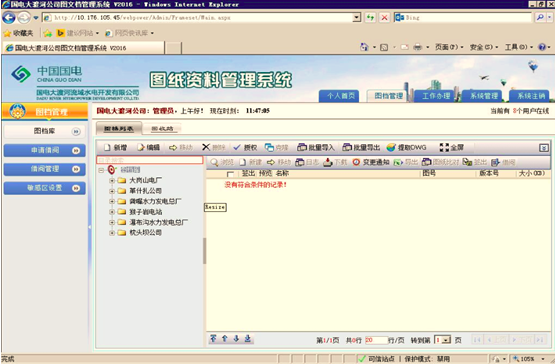556x364 pixels.
Task: Click the 借阅 (borrow) icon
Action: (x=495, y=162)
